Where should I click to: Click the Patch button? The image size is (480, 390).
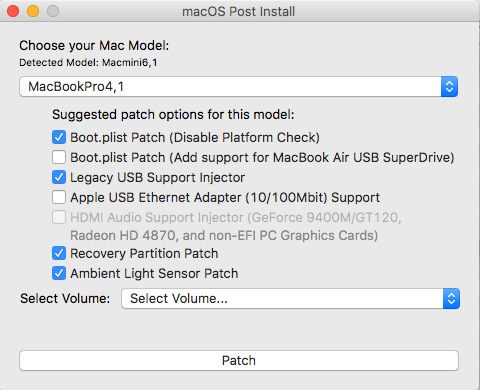[x=239, y=360]
